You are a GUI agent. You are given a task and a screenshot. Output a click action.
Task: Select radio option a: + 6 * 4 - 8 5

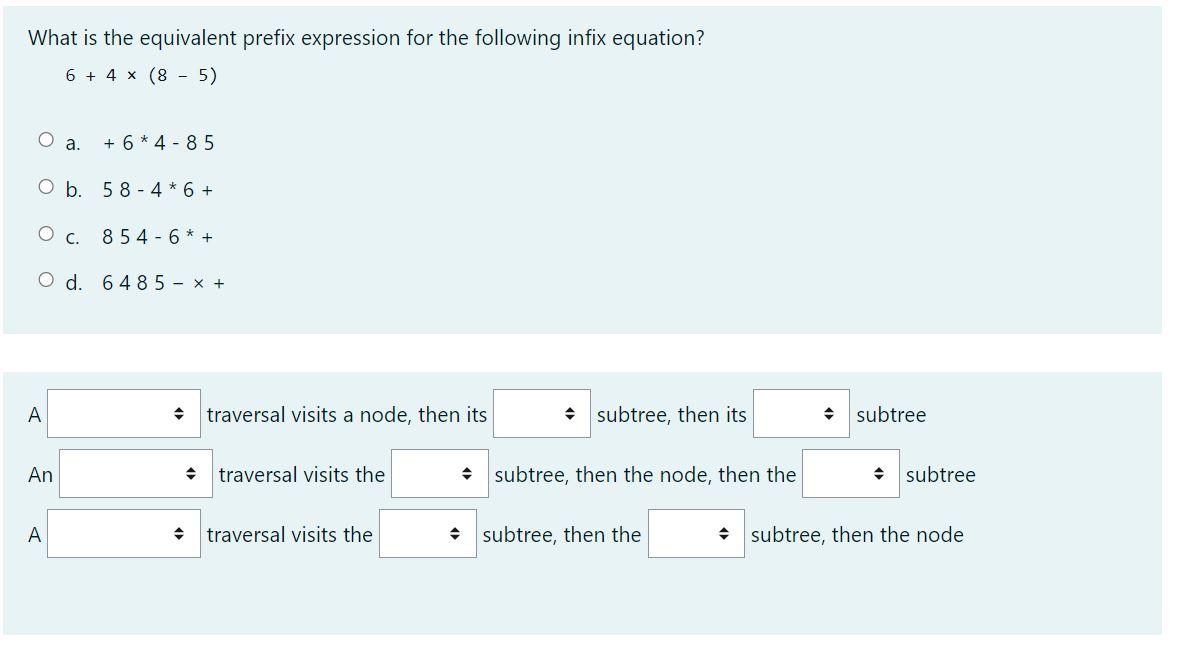click(46, 140)
